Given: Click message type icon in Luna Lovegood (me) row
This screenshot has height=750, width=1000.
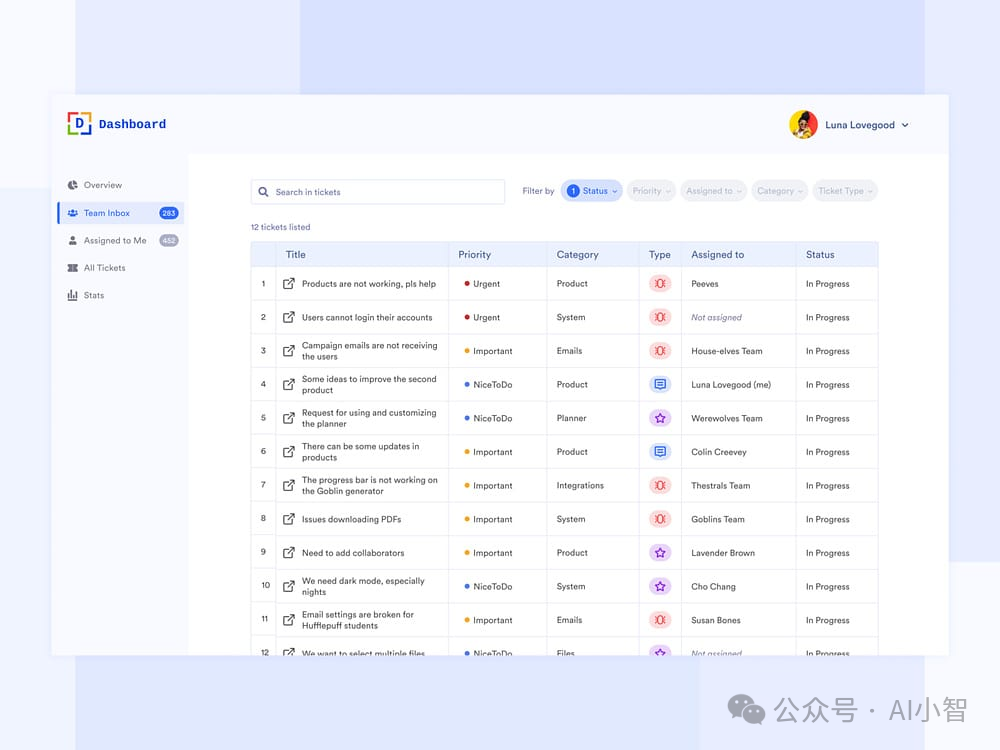Looking at the screenshot, I should (x=660, y=385).
